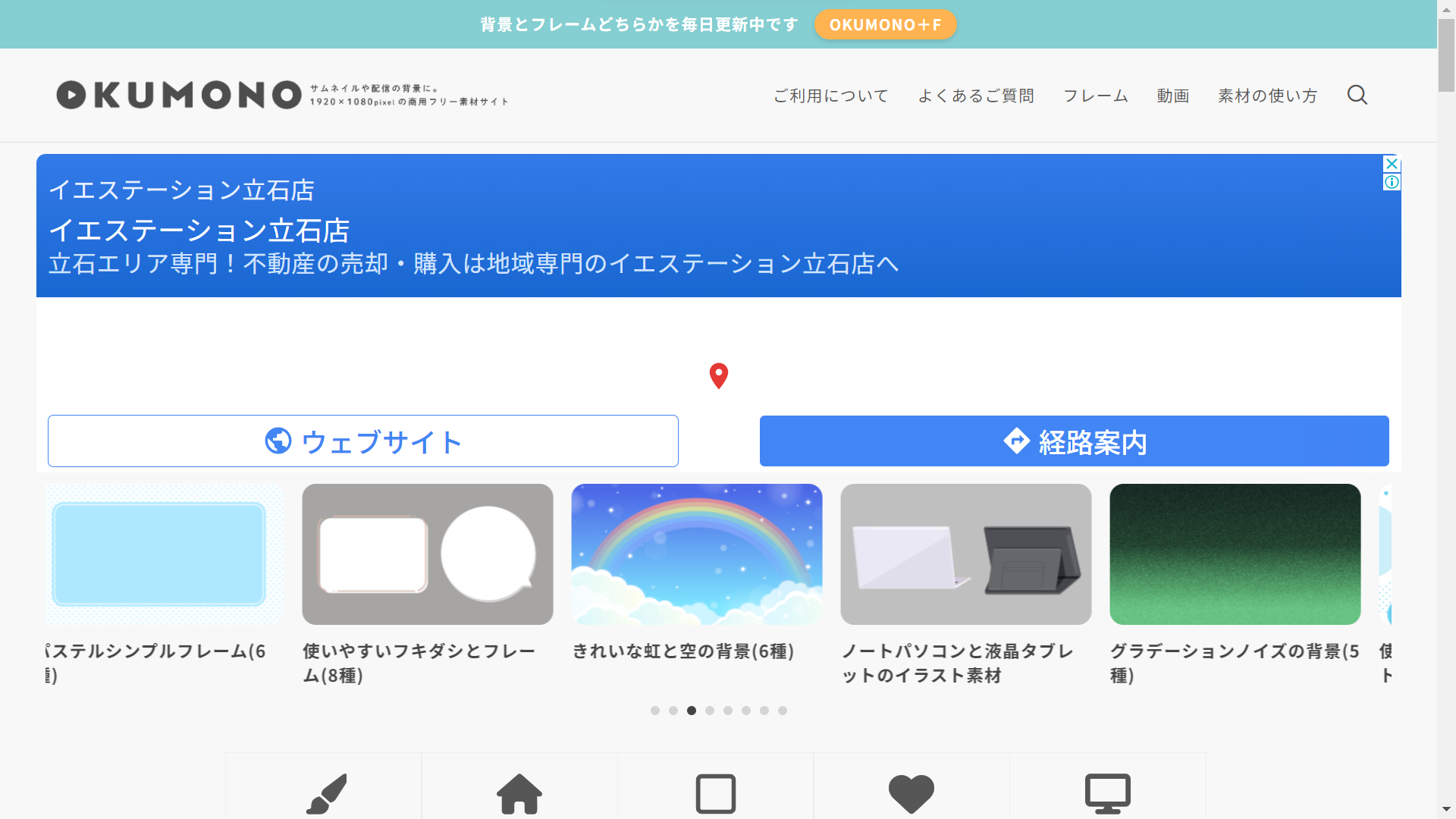The height and width of the screenshot is (819, 1456).
Task: Click the OKUMONO＋F button
Action: coord(885,24)
